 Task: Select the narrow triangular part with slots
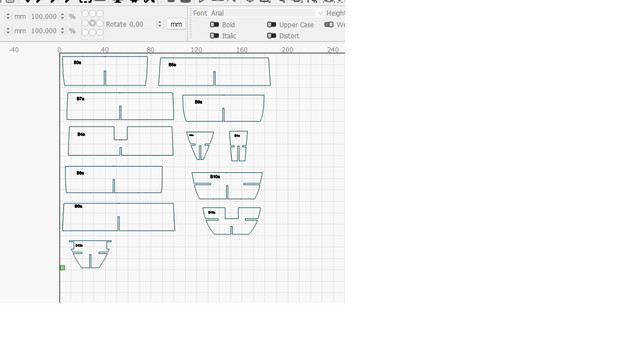click(x=200, y=145)
